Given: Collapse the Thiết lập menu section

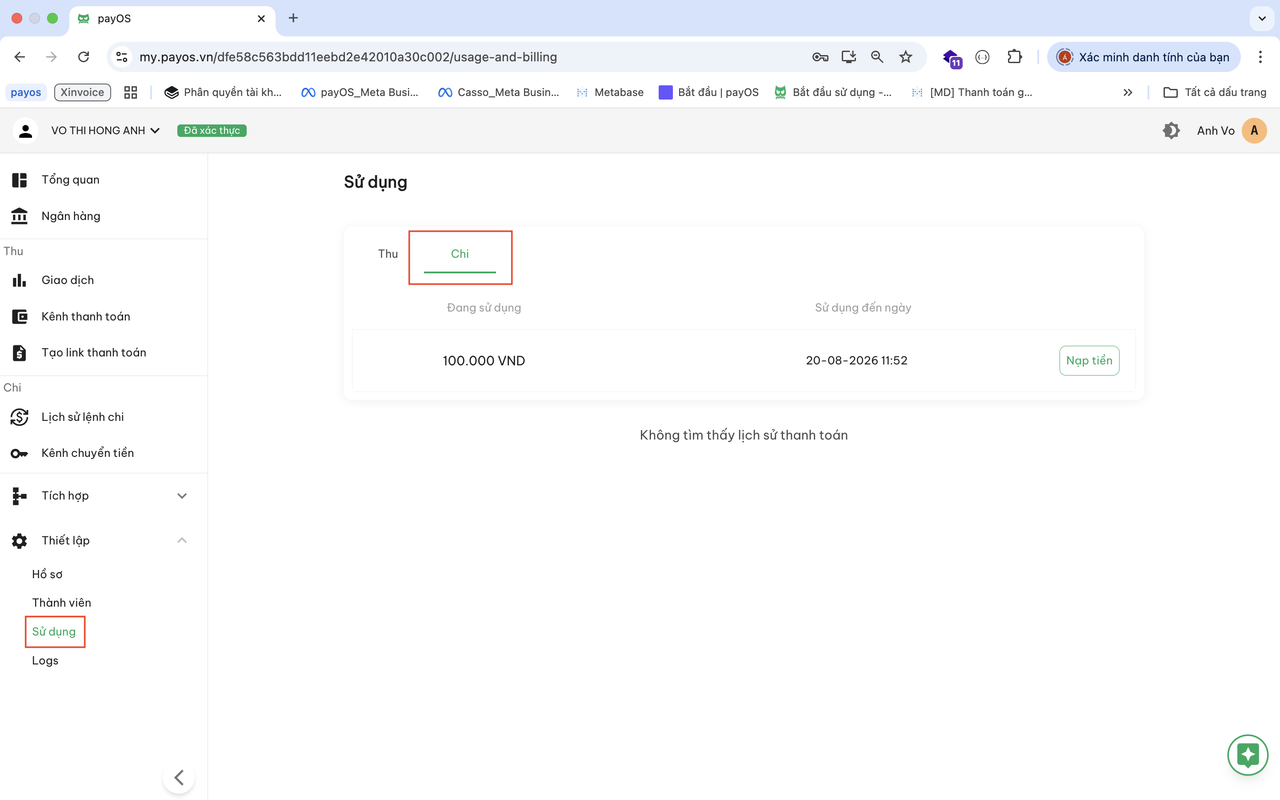Looking at the screenshot, I should 182,540.
